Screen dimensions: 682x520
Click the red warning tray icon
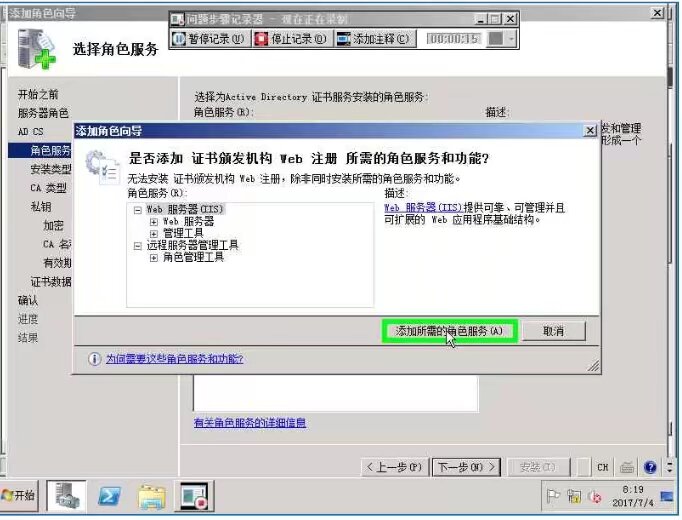595,496
